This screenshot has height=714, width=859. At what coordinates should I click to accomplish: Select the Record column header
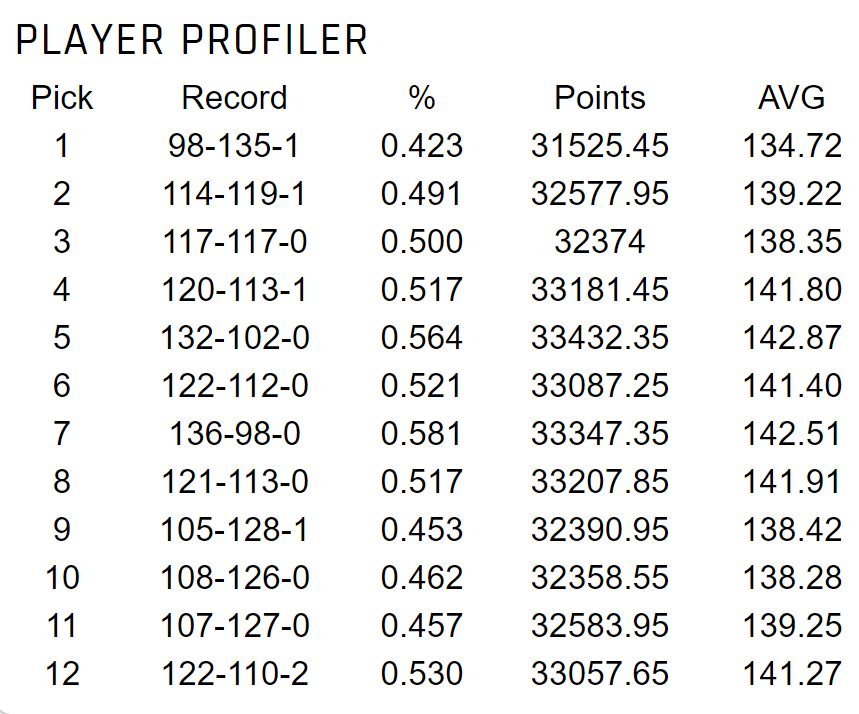click(x=234, y=98)
